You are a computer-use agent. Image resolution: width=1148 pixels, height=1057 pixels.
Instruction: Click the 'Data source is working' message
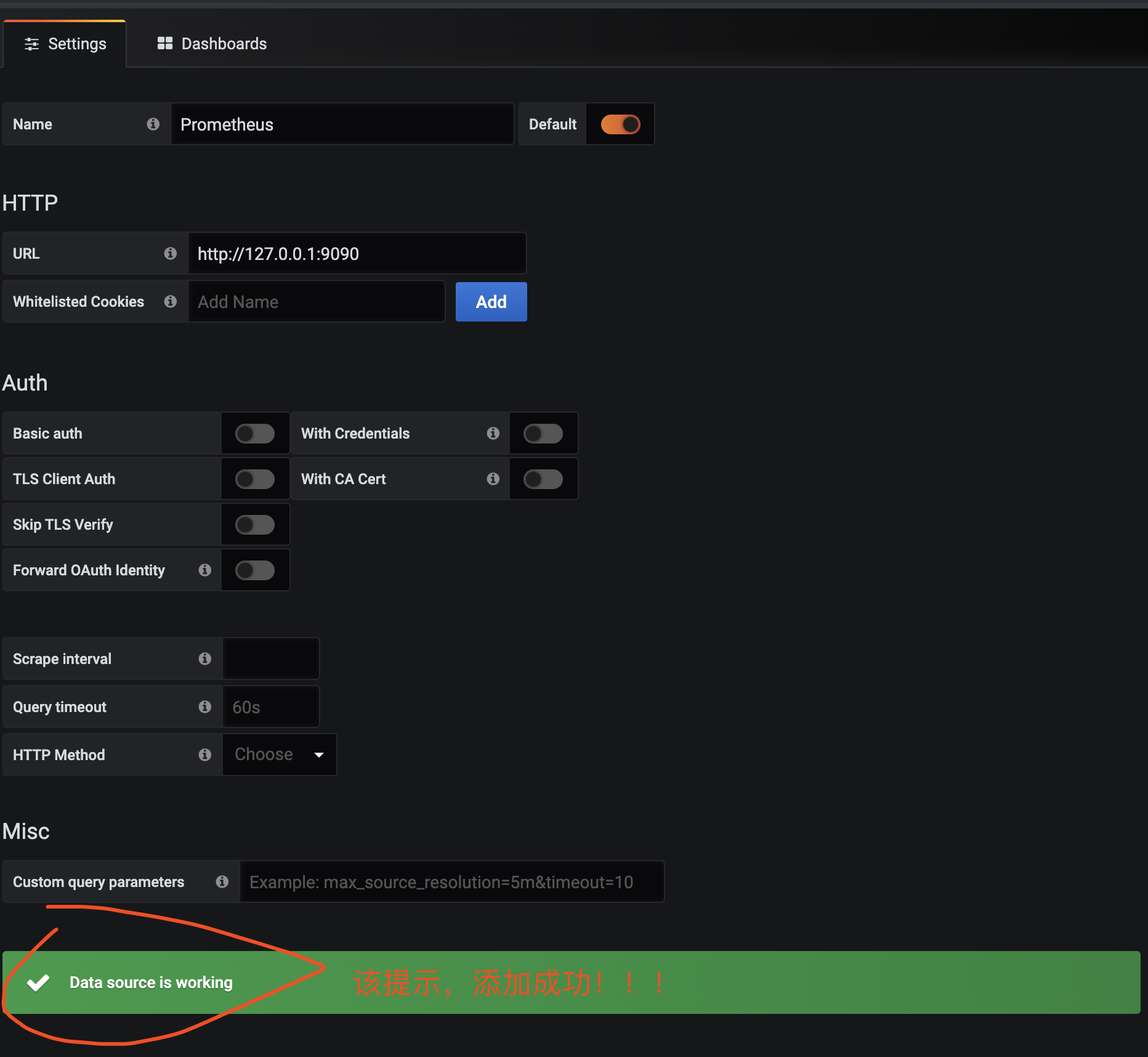pyautogui.click(x=151, y=982)
